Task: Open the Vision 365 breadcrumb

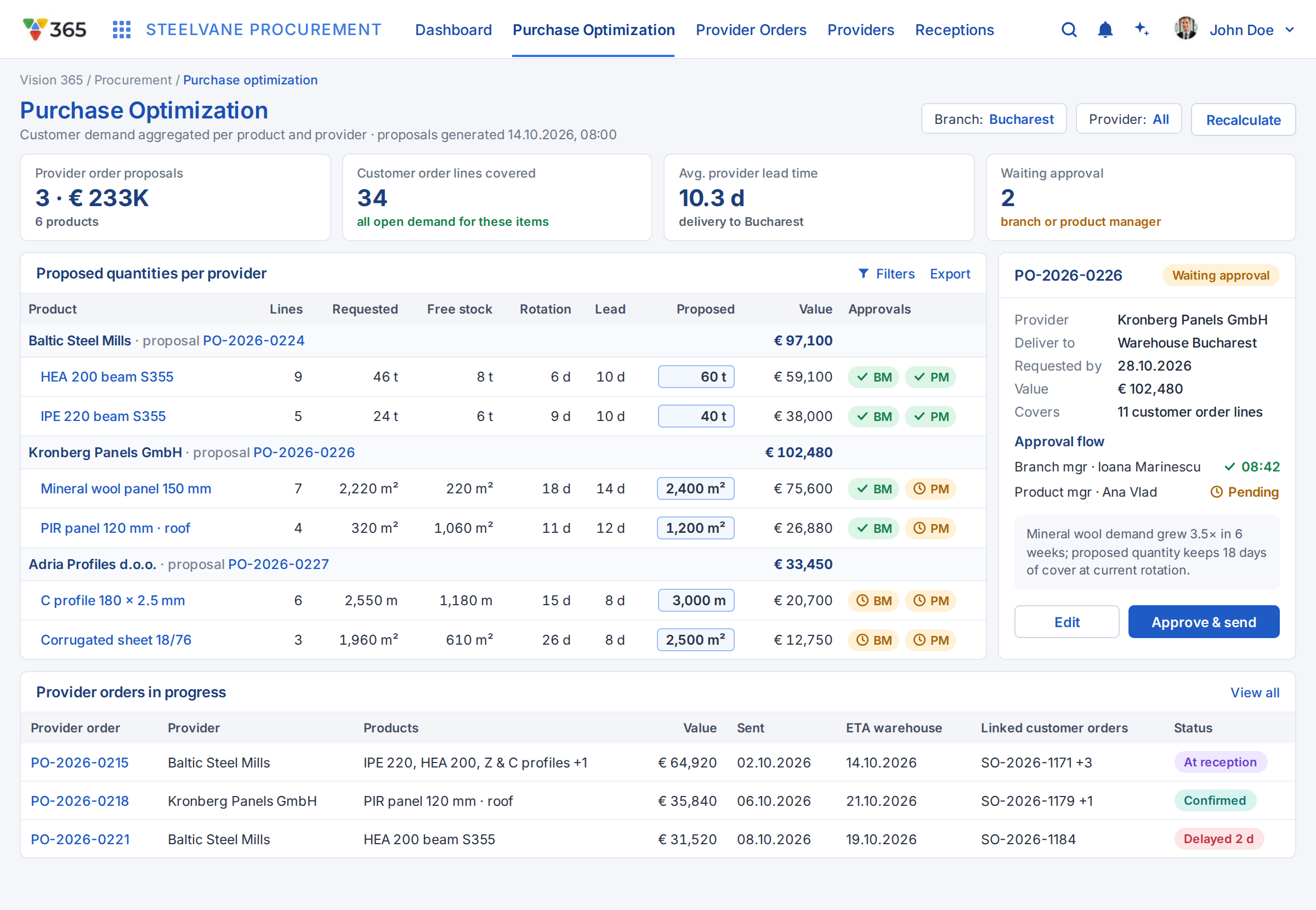Action: 52,80
